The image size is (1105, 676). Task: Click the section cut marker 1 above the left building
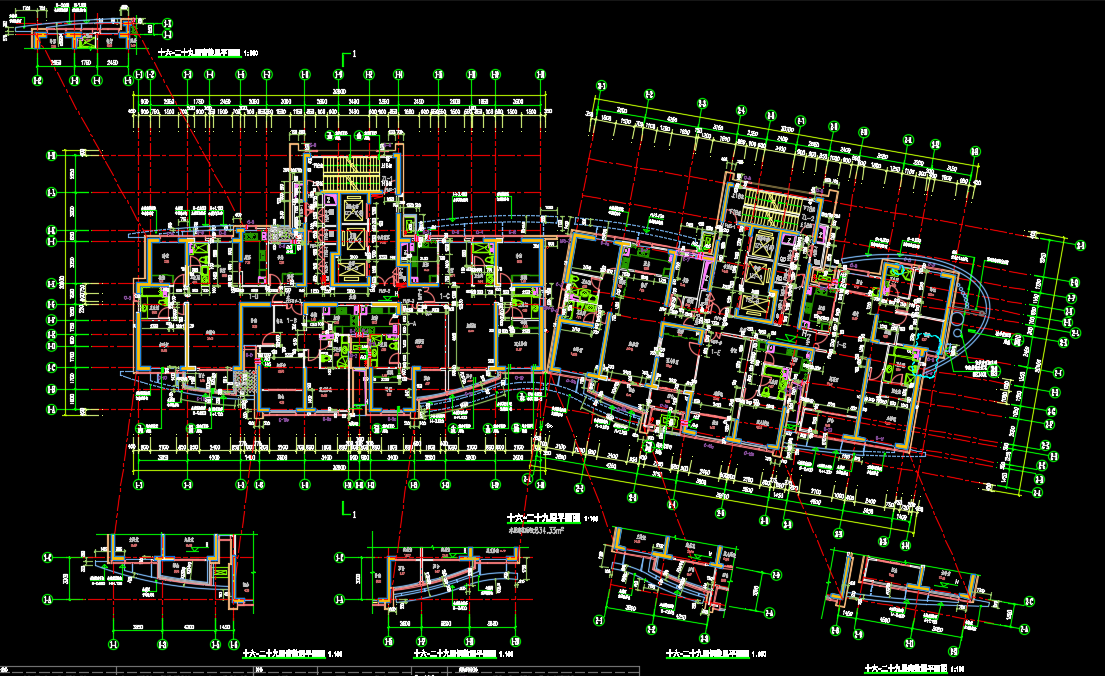pyautogui.click(x=349, y=55)
